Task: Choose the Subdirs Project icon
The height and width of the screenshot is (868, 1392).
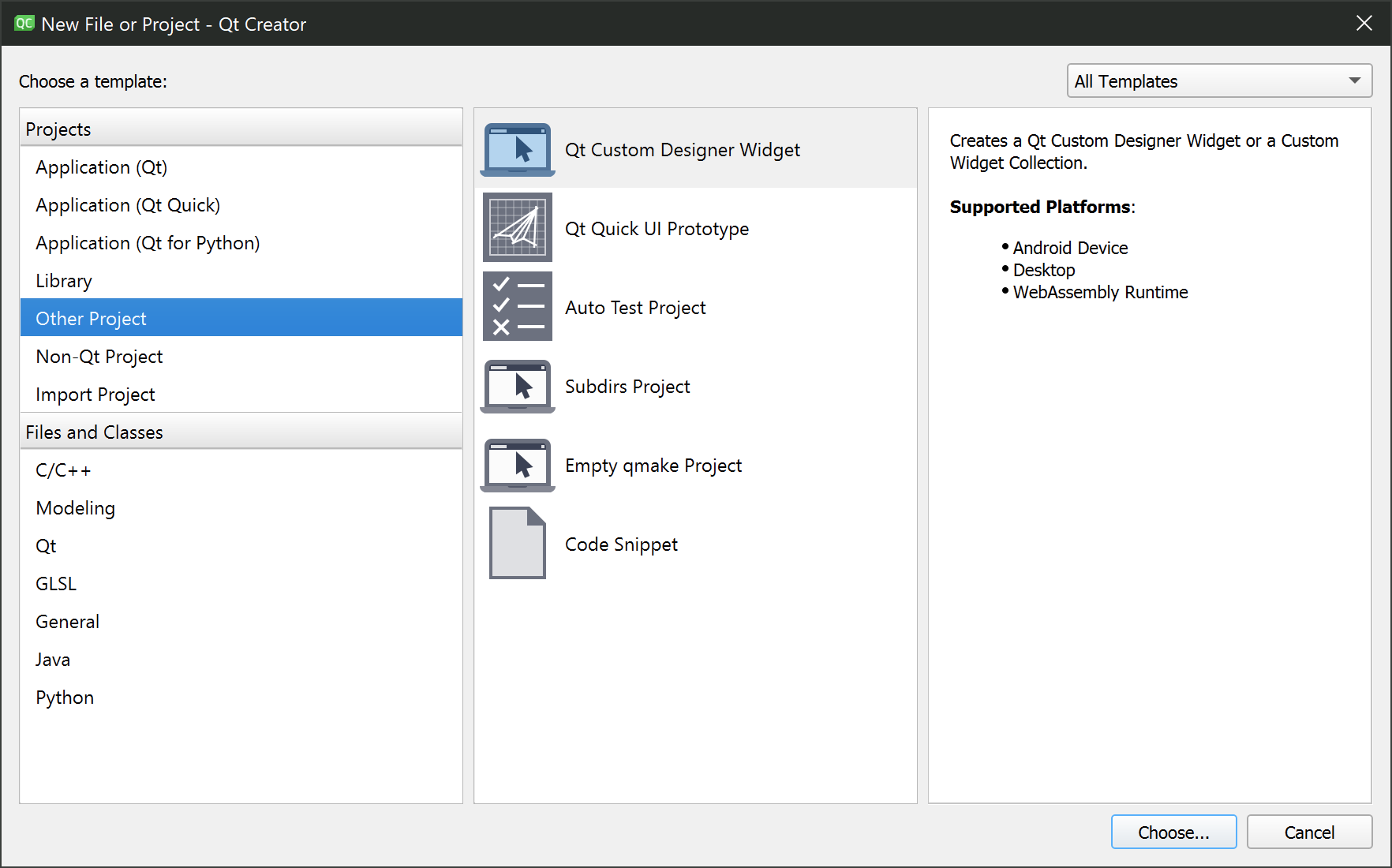Action: point(518,386)
